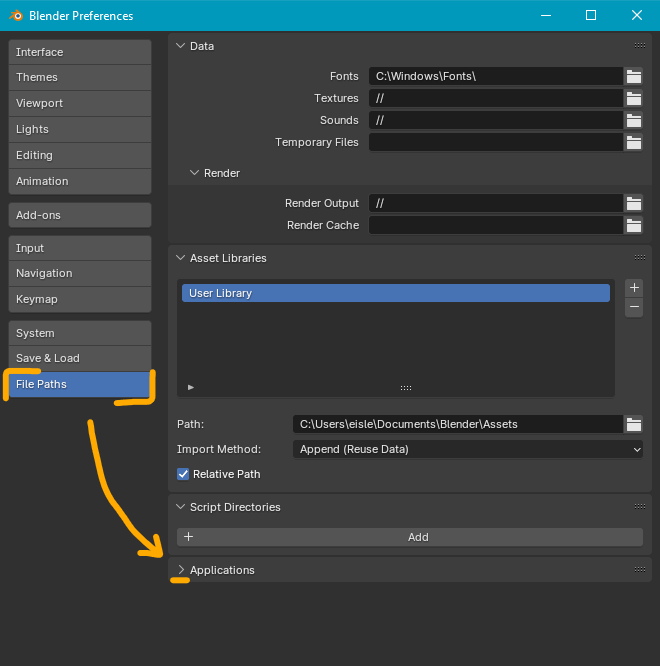Screen dimensions: 660x666
Task: Open the Editing preferences section
Action: click(80, 155)
